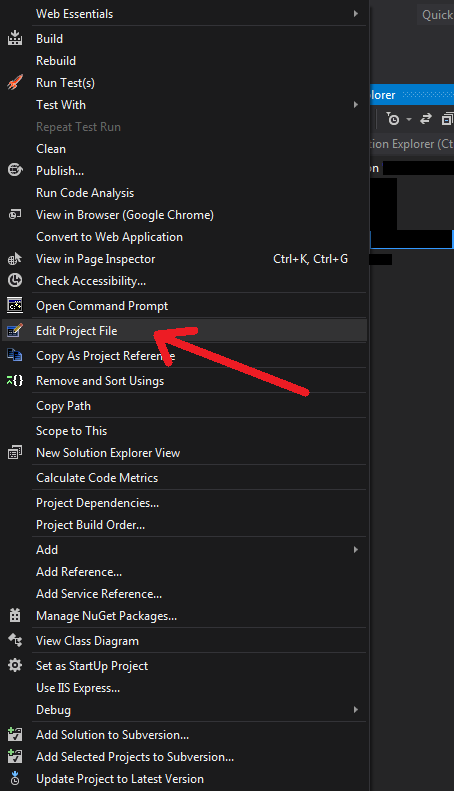
Task: Expand the Add submenu arrow
Action: tap(356, 549)
